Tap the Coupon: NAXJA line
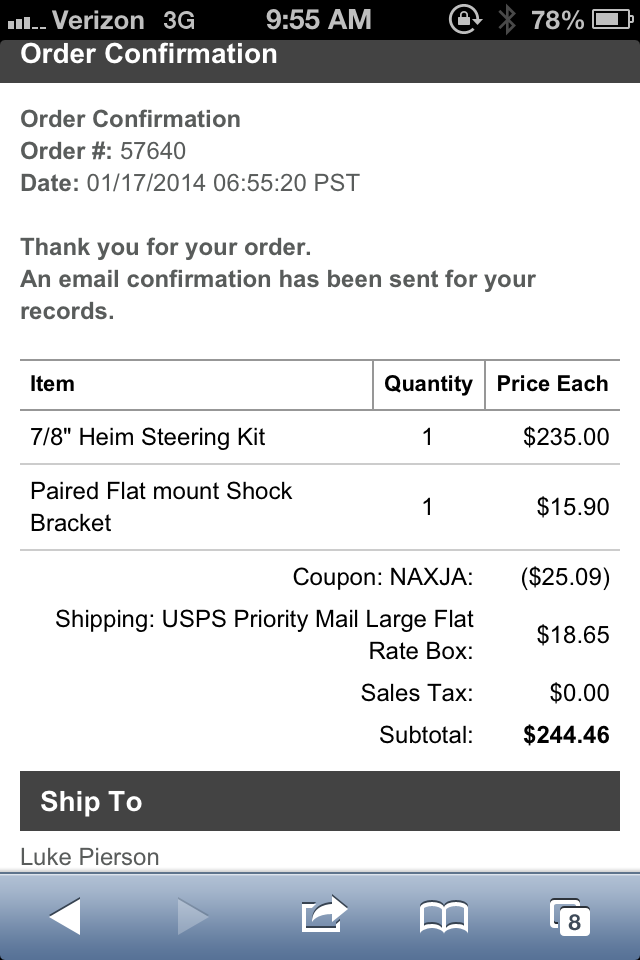Viewport: 640px width, 960px height. 383,577
